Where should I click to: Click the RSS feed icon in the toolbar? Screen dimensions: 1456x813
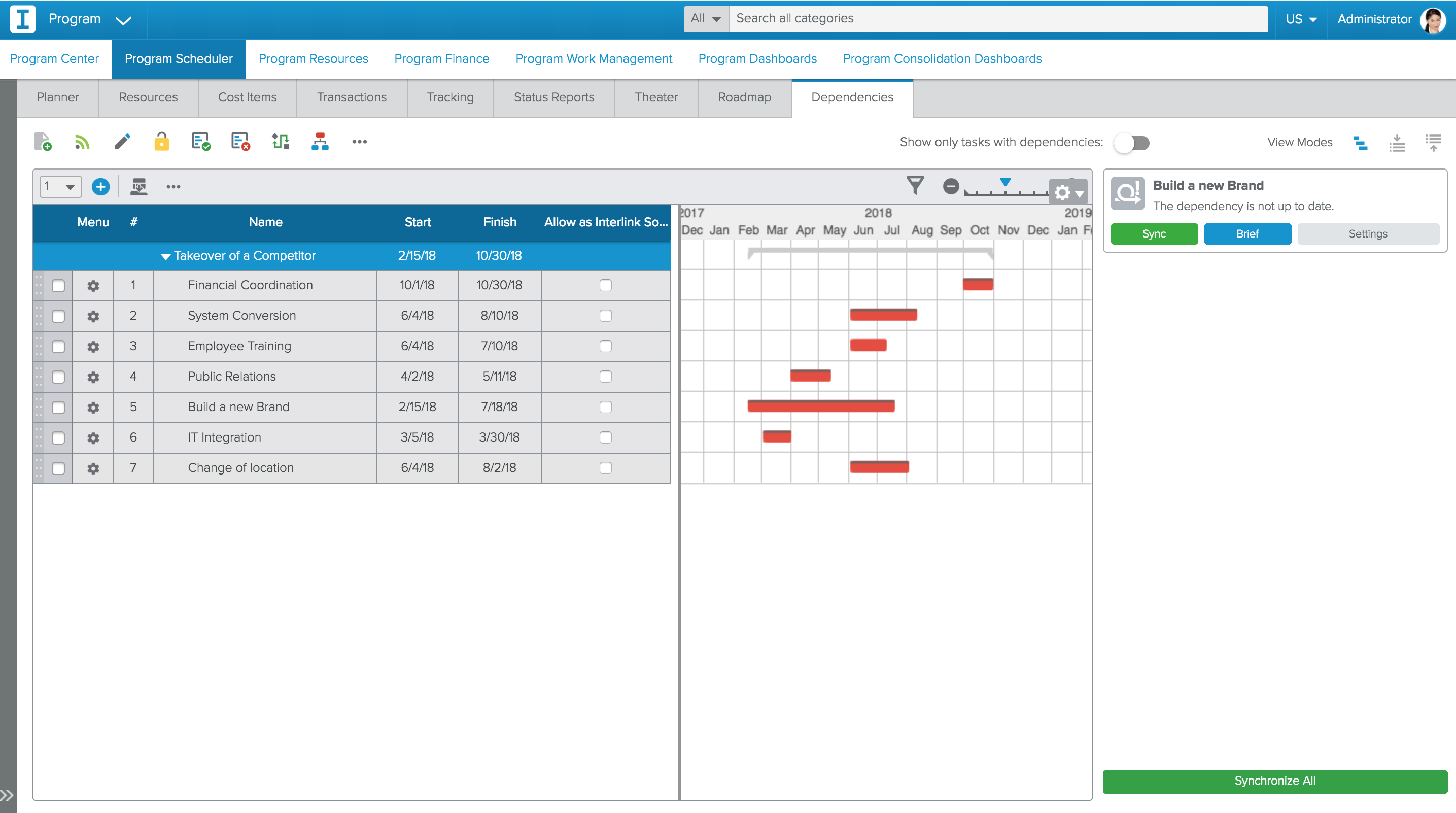(x=83, y=142)
